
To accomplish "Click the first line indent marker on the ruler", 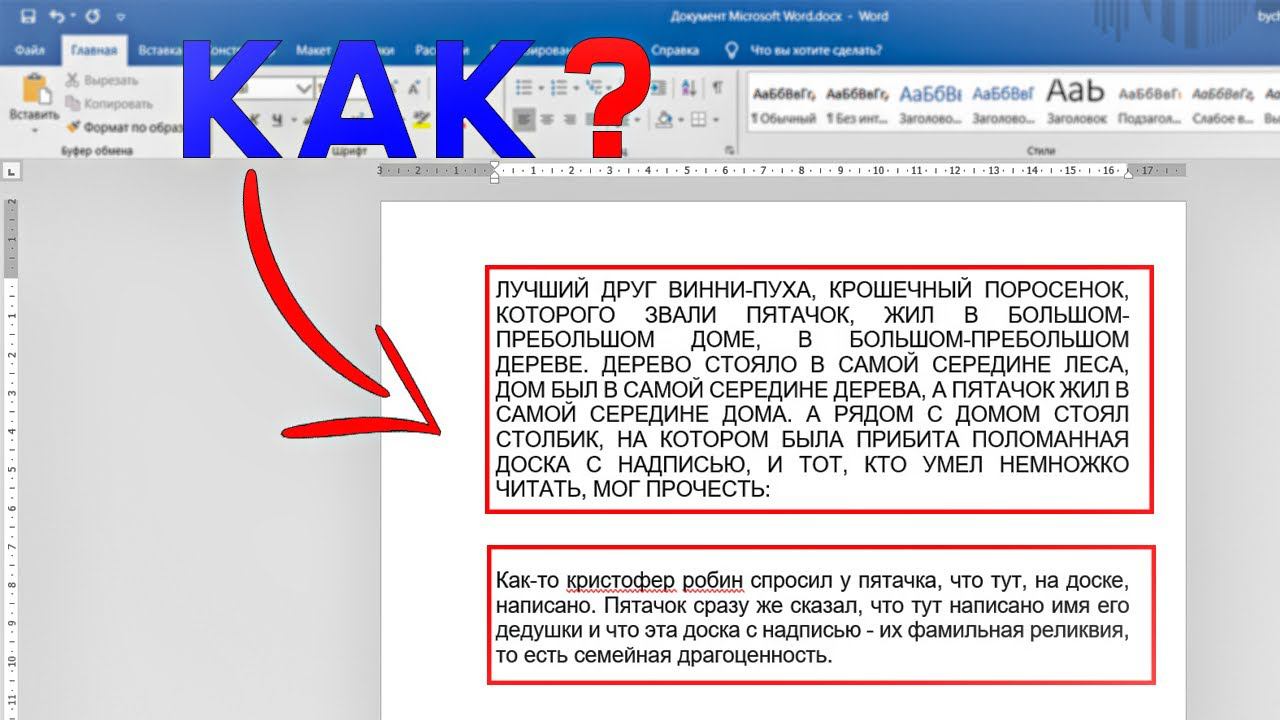I will point(494,165).
